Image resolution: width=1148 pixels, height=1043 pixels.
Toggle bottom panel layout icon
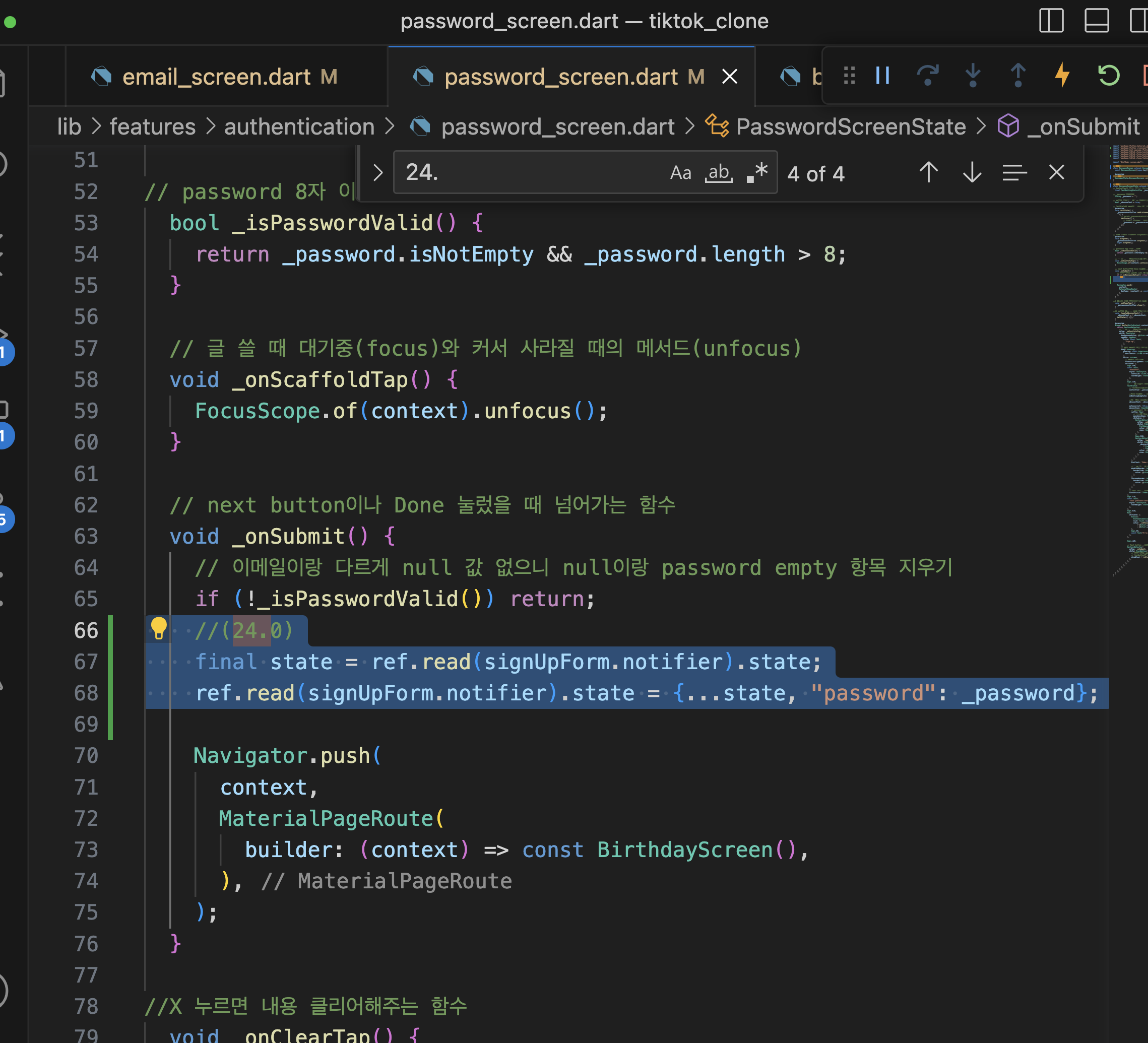point(1096,21)
